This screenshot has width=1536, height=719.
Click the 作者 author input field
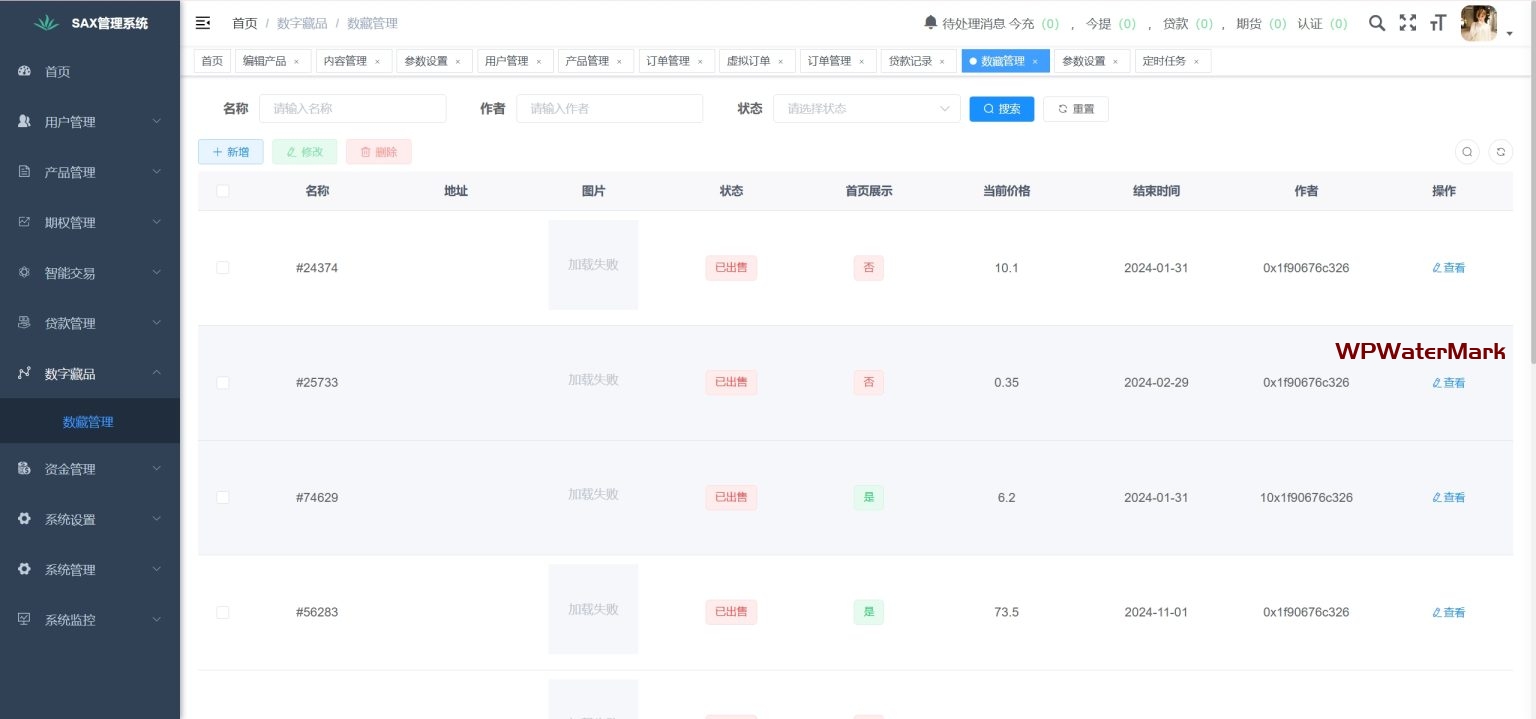coord(609,108)
